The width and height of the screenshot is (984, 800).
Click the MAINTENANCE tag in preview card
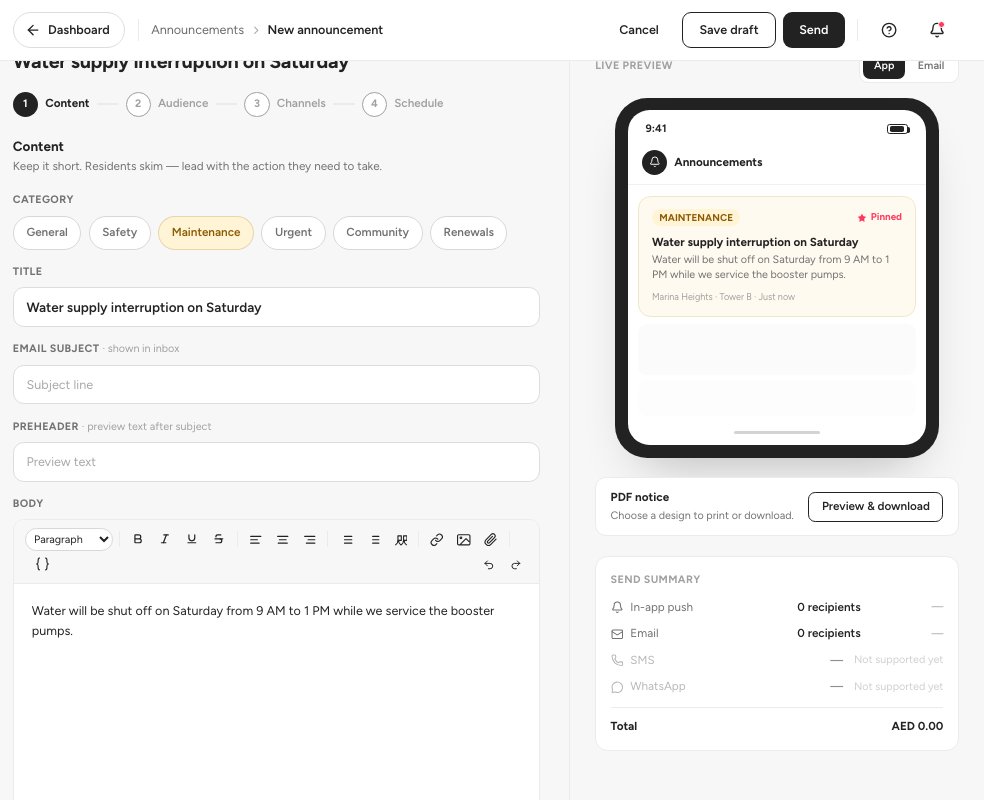coord(695,217)
